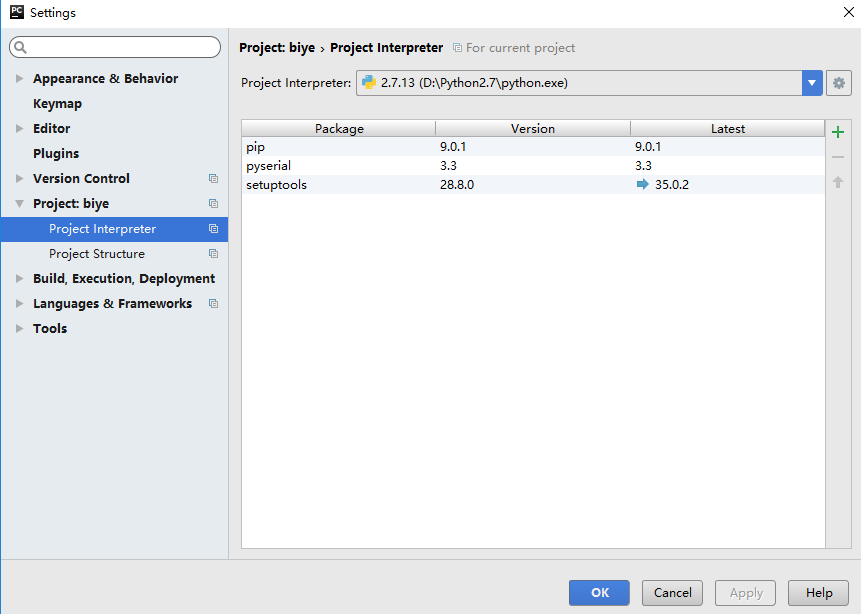The height and width of the screenshot is (614, 861).
Task: Select the Tools category
Action: (50, 328)
